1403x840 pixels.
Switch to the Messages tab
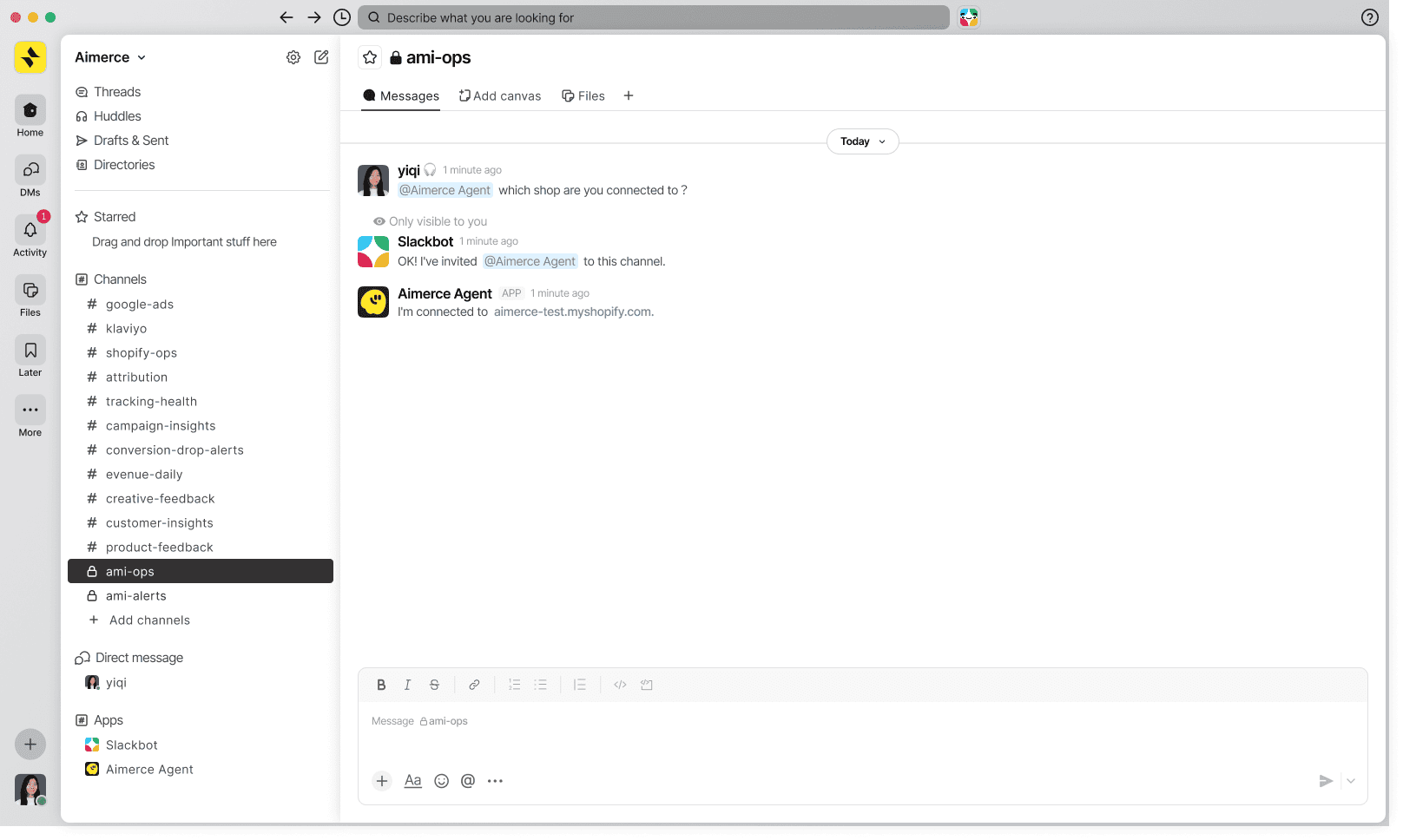click(401, 95)
